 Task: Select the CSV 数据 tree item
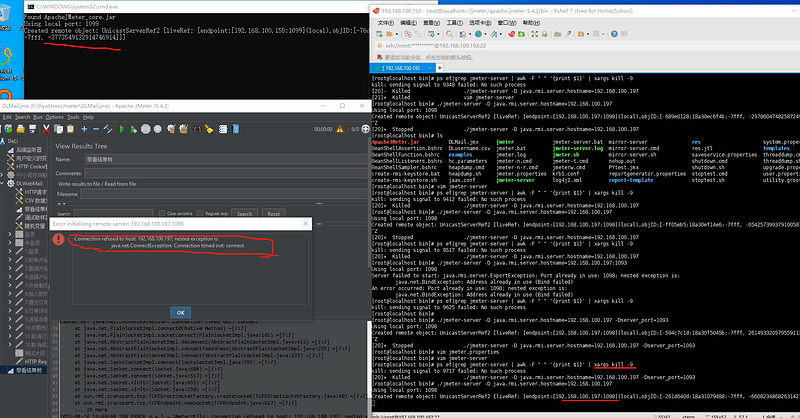point(36,201)
